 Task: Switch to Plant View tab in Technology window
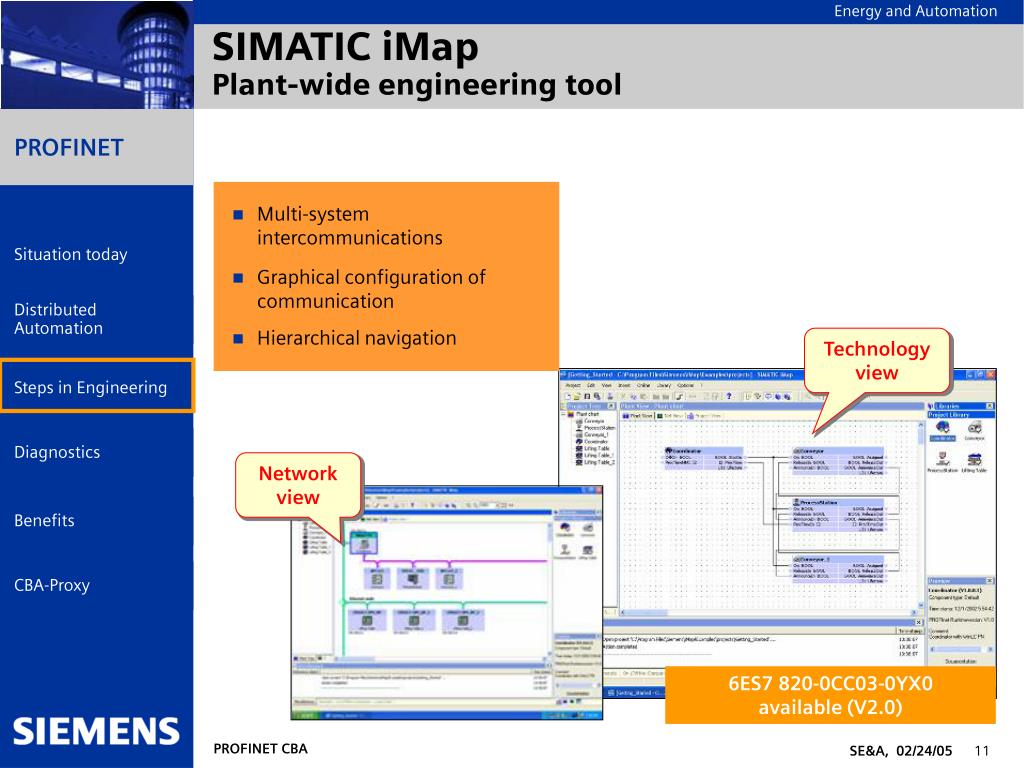pos(637,416)
